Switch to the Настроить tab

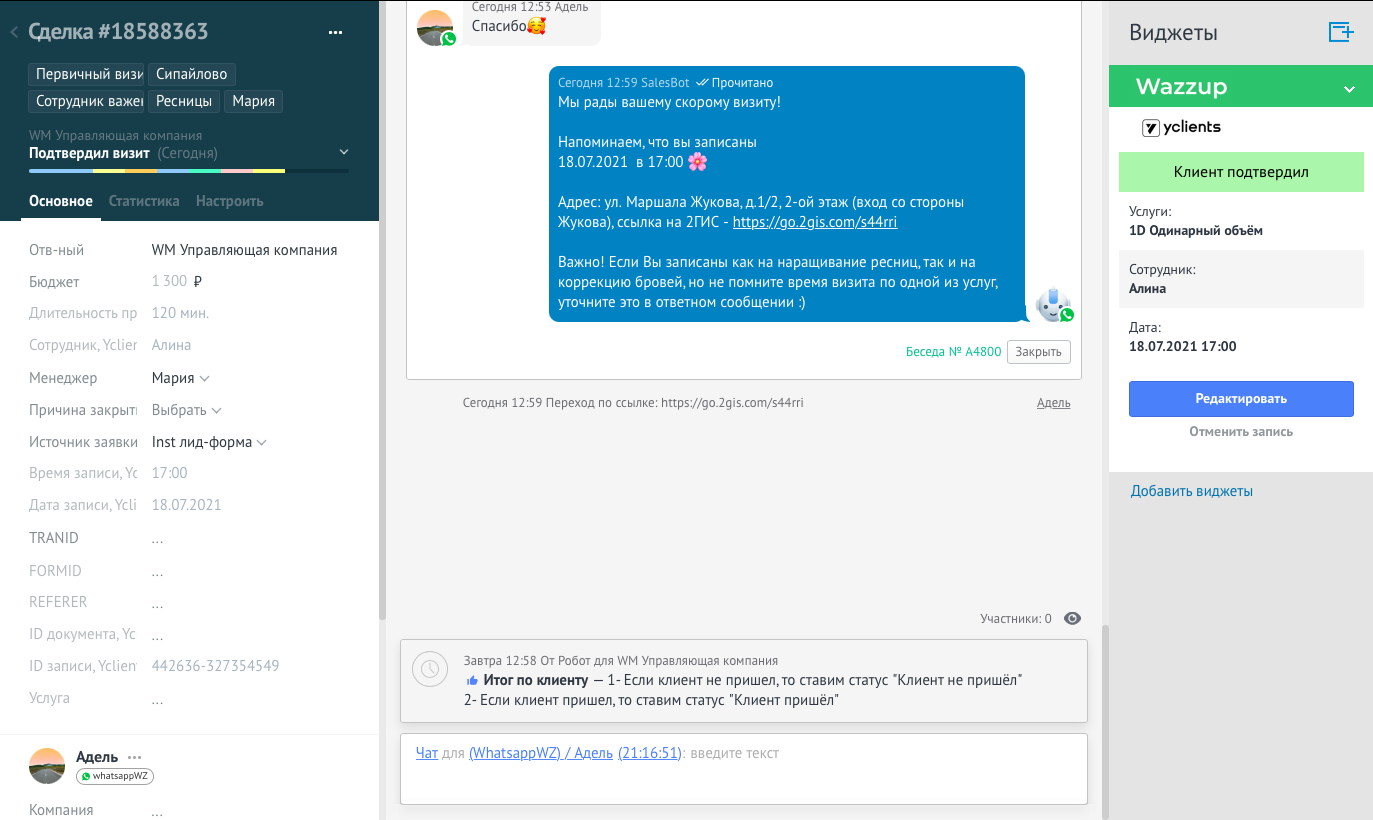[x=229, y=201]
